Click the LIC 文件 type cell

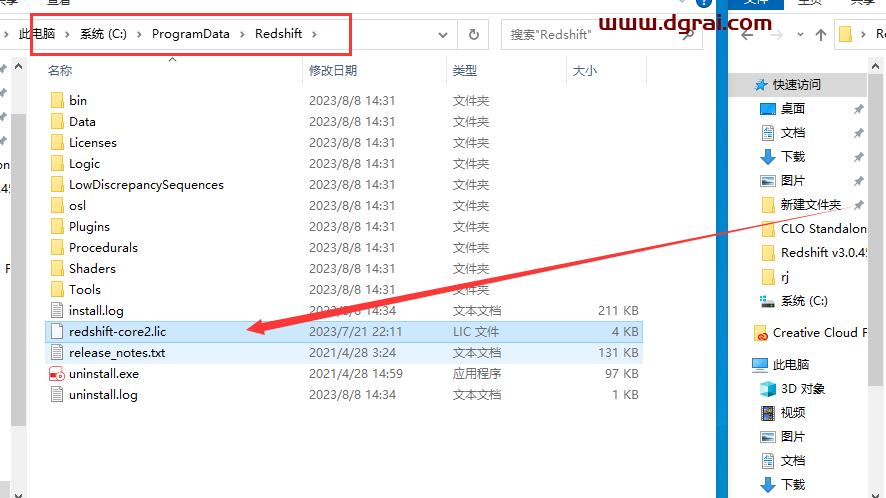(476, 332)
